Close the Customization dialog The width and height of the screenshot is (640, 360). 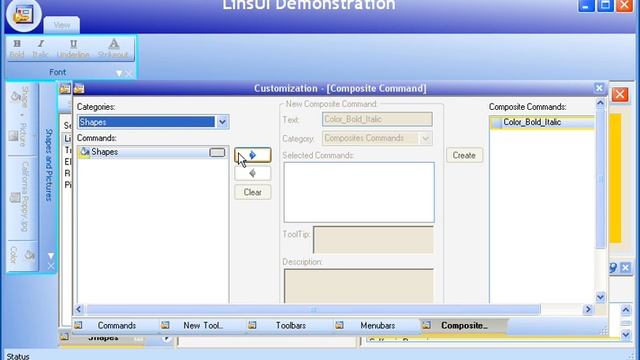point(599,88)
